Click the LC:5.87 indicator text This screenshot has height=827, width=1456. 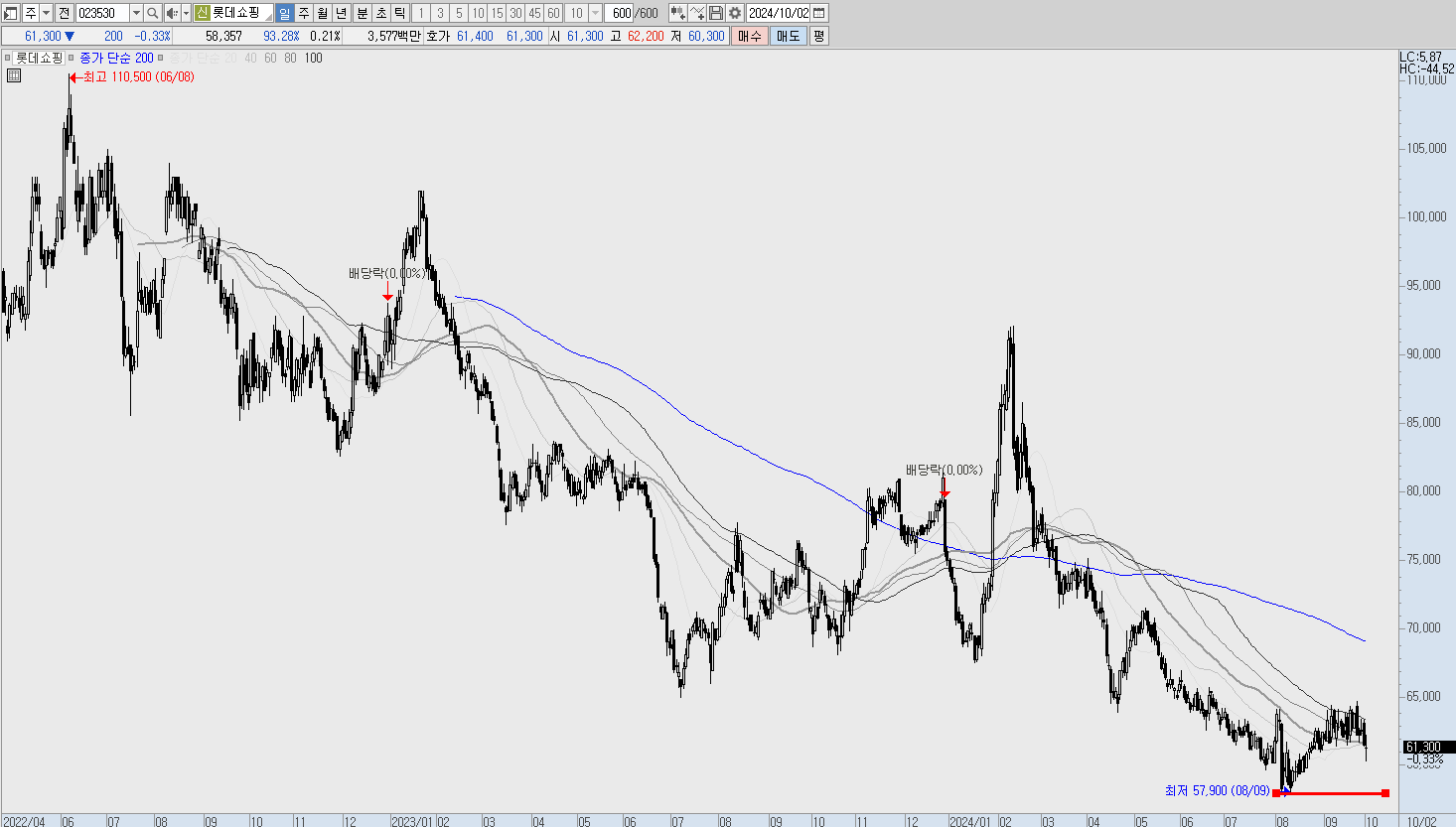(x=1420, y=58)
